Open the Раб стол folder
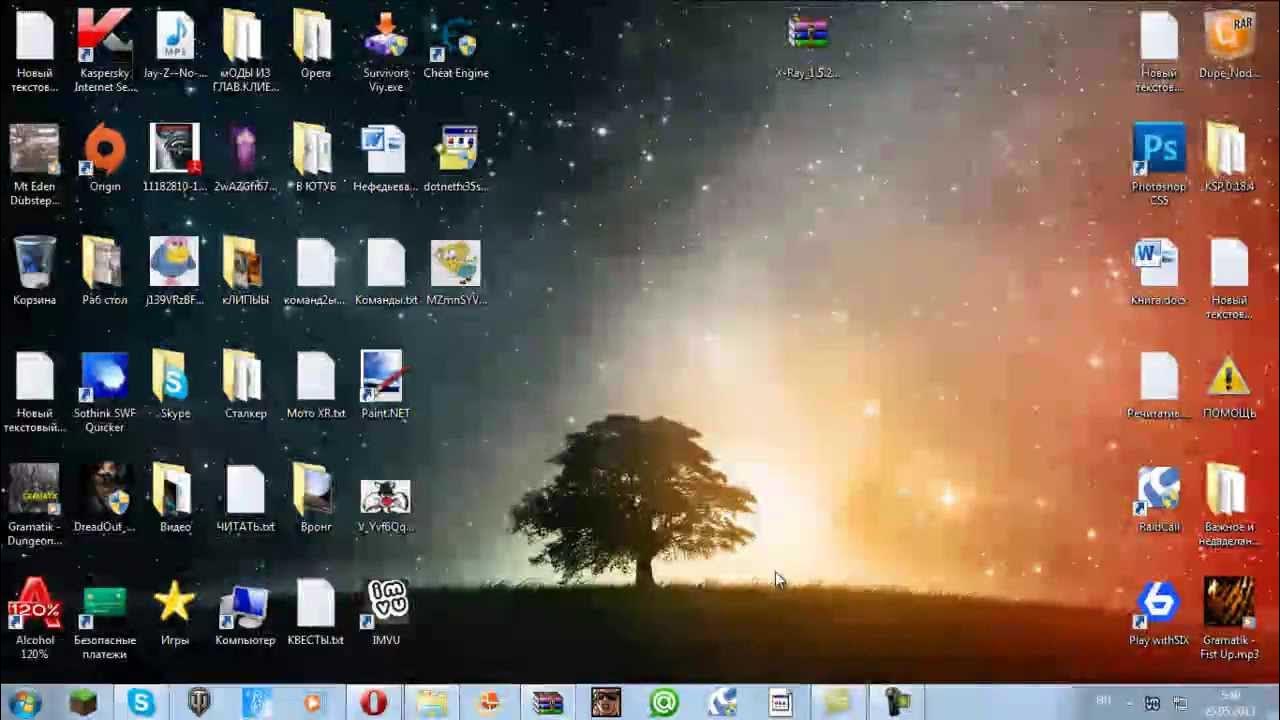Image resolution: width=1280 pixels, height=720 pixels. (105, 262)
